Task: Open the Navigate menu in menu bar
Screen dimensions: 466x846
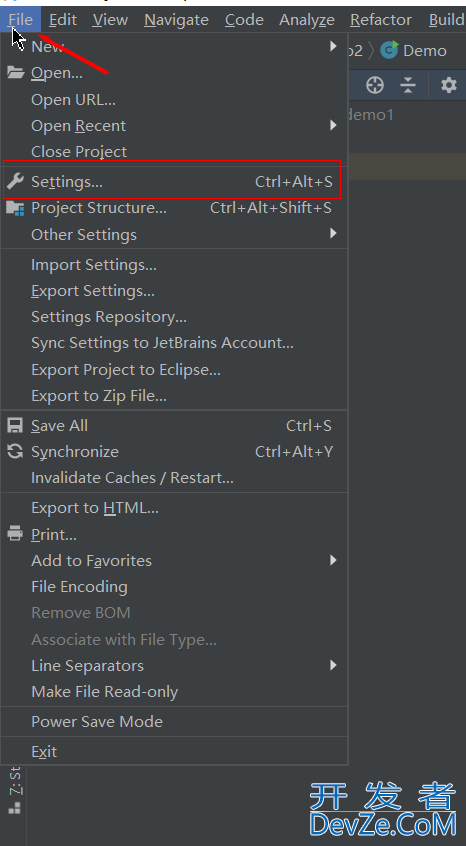Action: pos(176,20)
